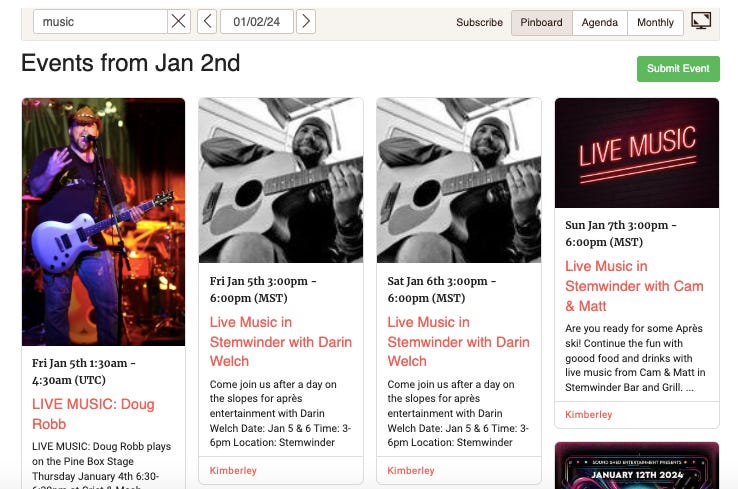Open Live Music with Cam & Matt title
Screen dimensions: 738x489
[x=634, y=286]
